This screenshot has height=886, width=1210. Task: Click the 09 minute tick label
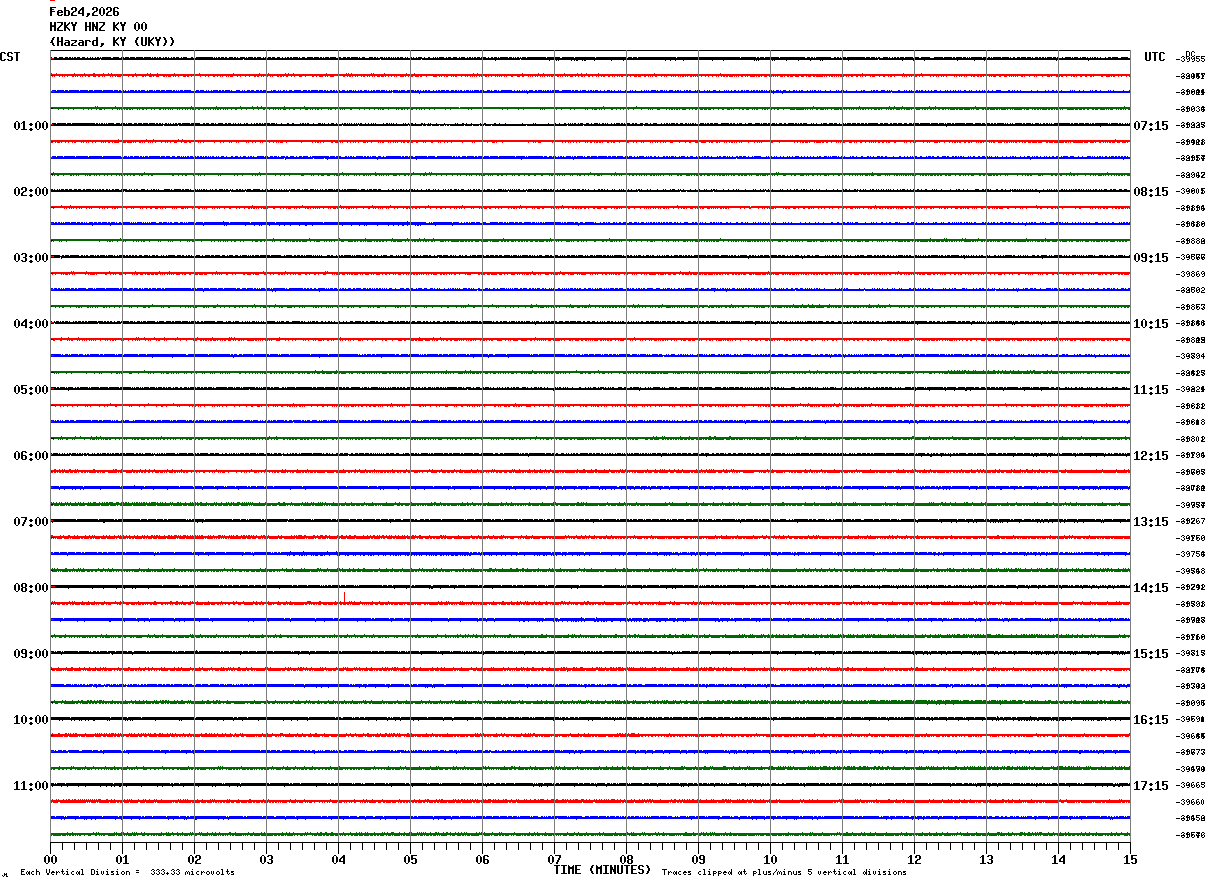tap(698, 859)
